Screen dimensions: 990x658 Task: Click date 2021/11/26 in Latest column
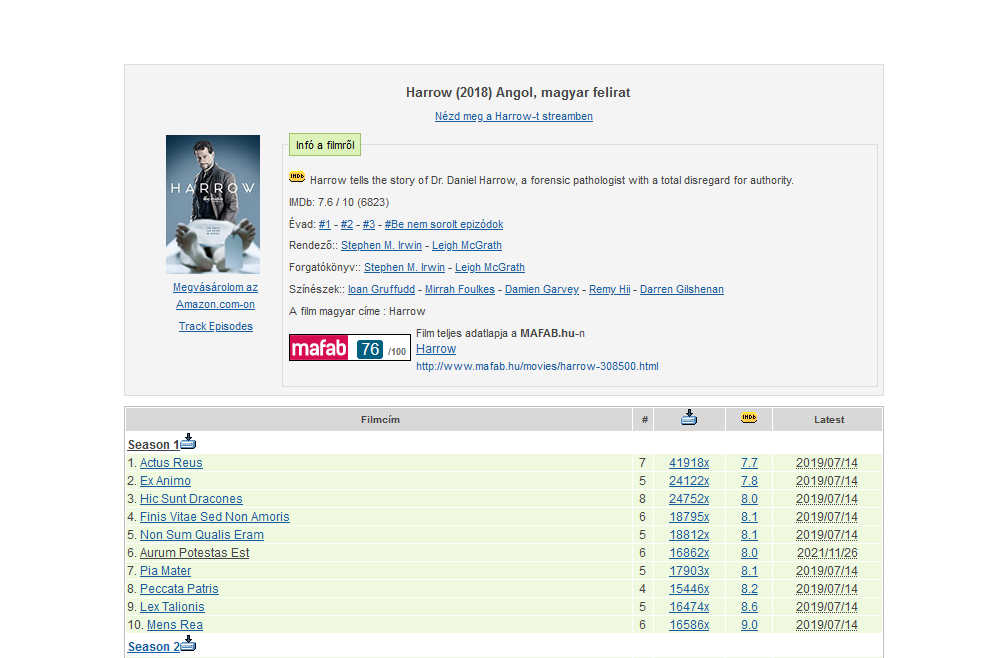(x=827, y=553)
